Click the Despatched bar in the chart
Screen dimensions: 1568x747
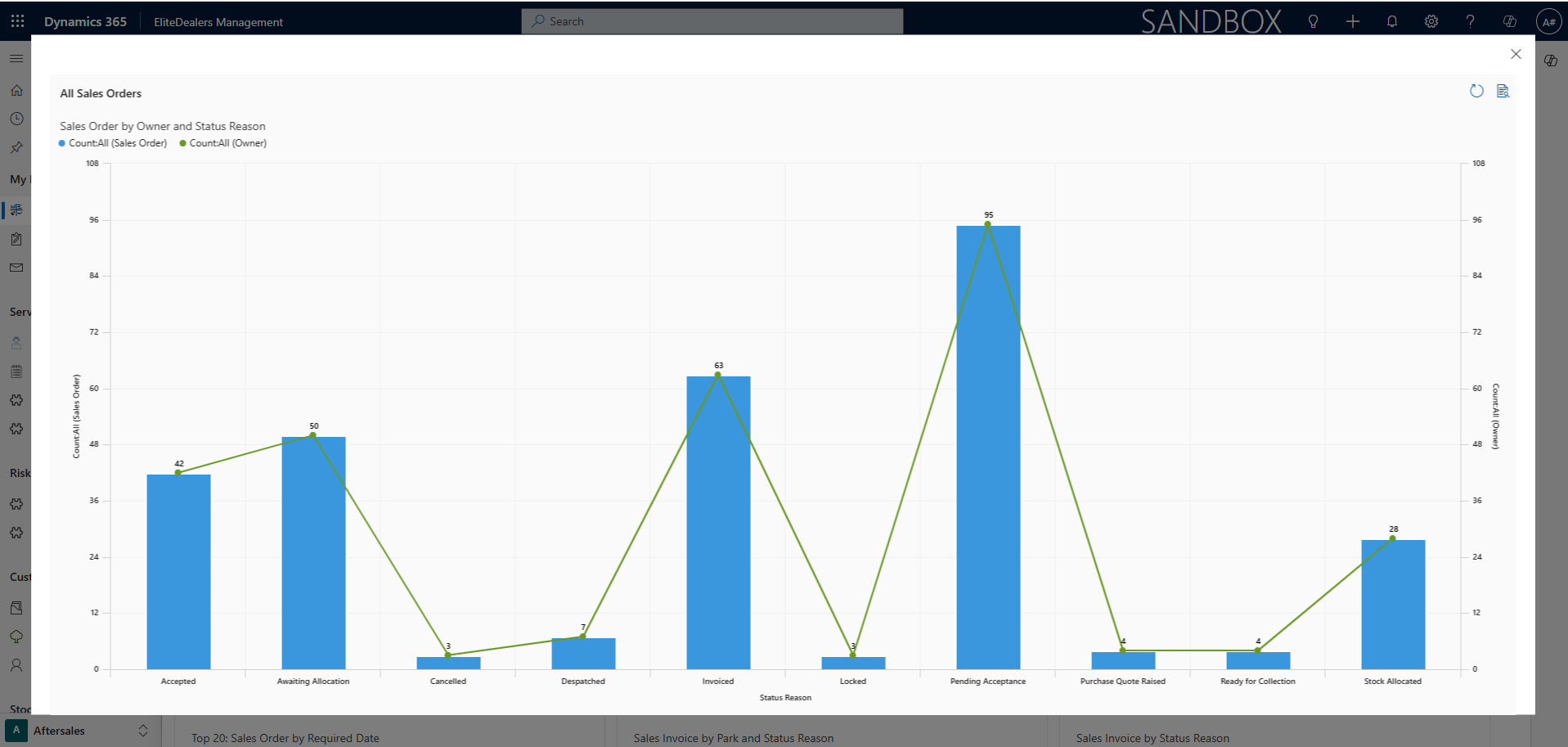coord(583,653)
